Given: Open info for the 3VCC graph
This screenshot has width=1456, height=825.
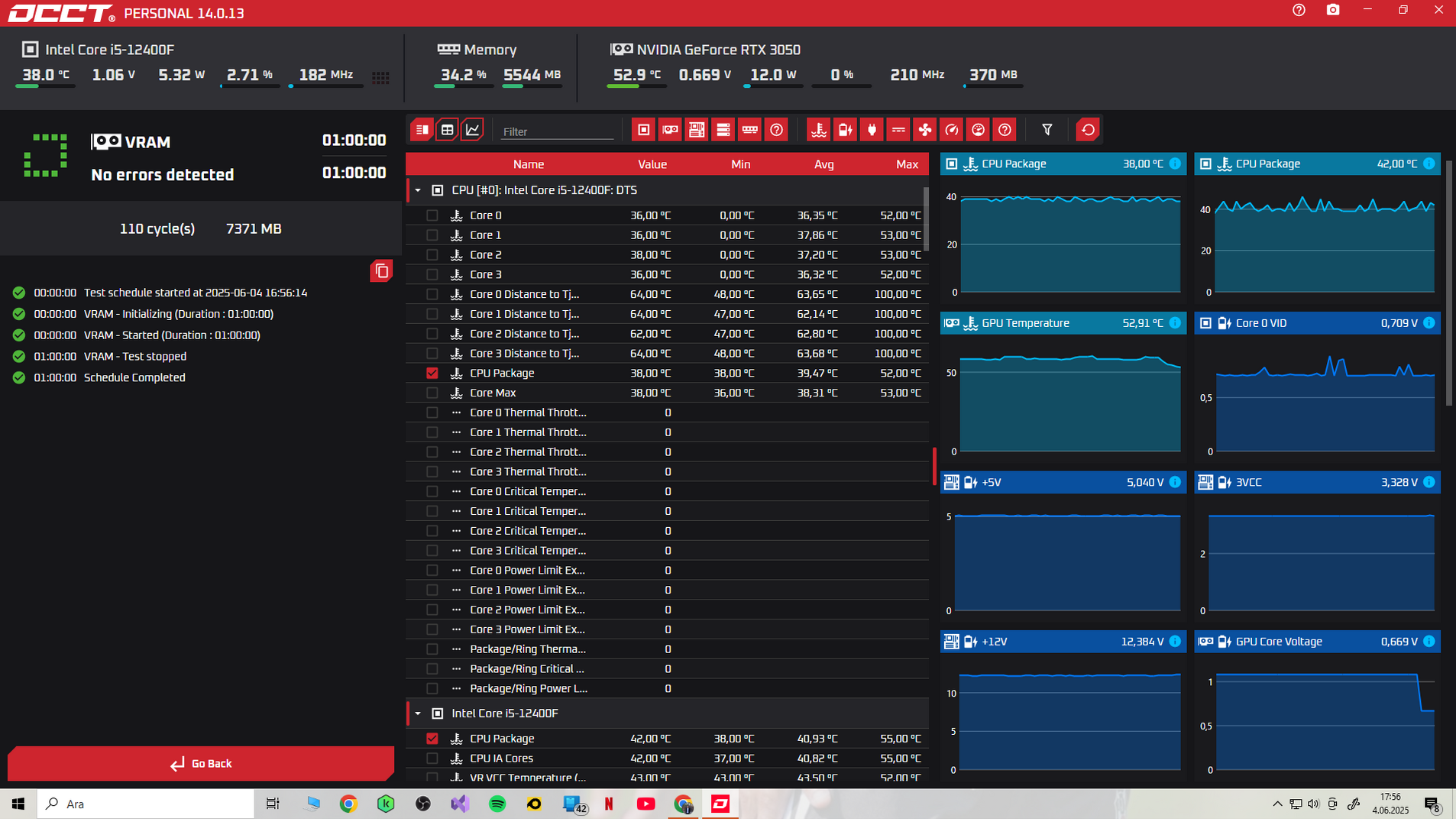Looking at the screenshot, I should tap(1428, 482).
